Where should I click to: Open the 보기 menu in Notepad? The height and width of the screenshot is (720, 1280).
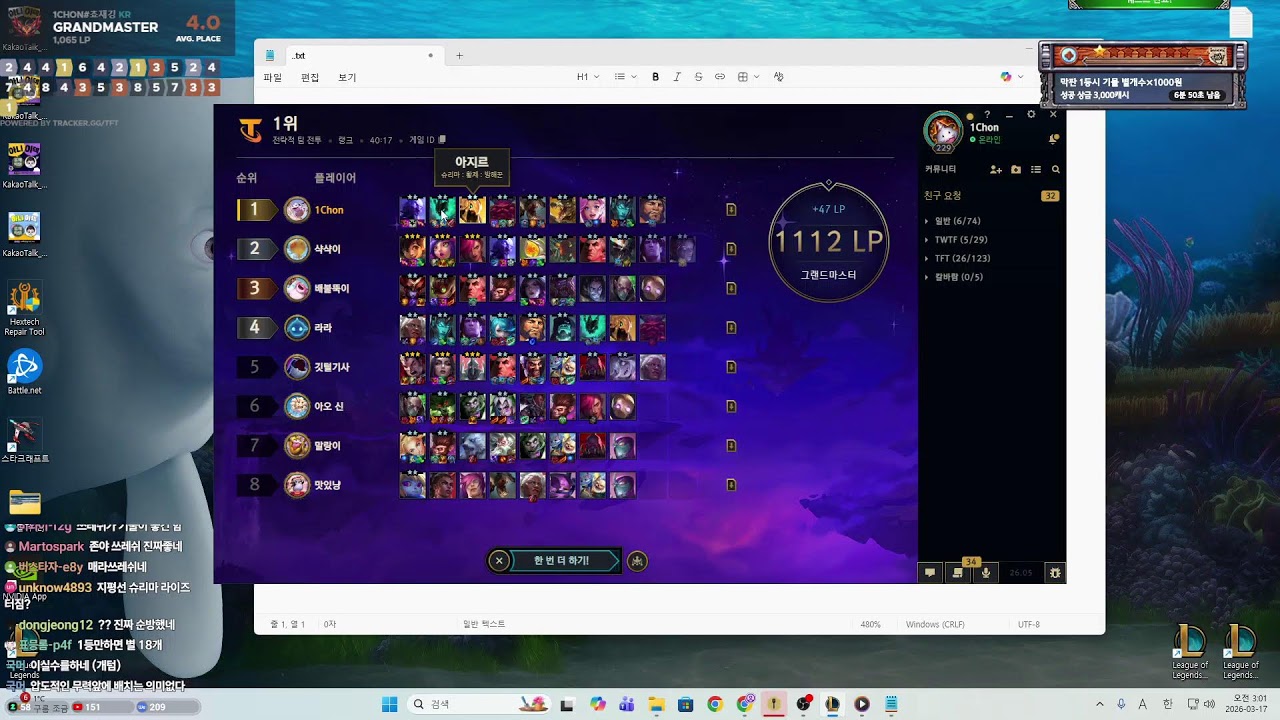(x=347, y=77)
